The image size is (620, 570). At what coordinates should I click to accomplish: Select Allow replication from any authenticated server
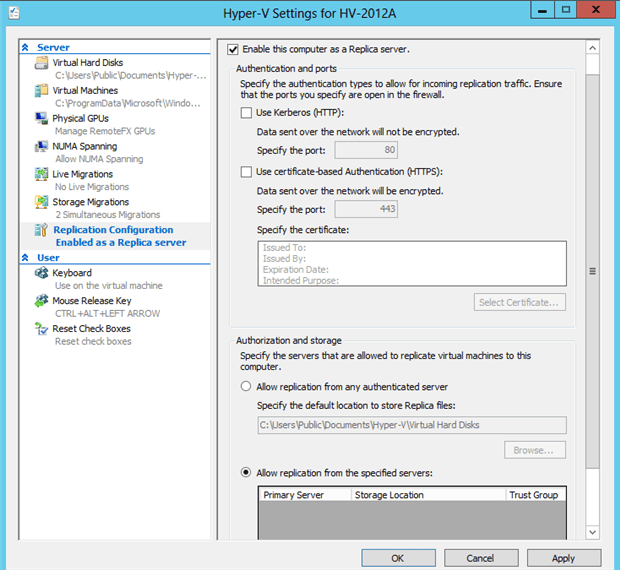(x=246, y=386)
